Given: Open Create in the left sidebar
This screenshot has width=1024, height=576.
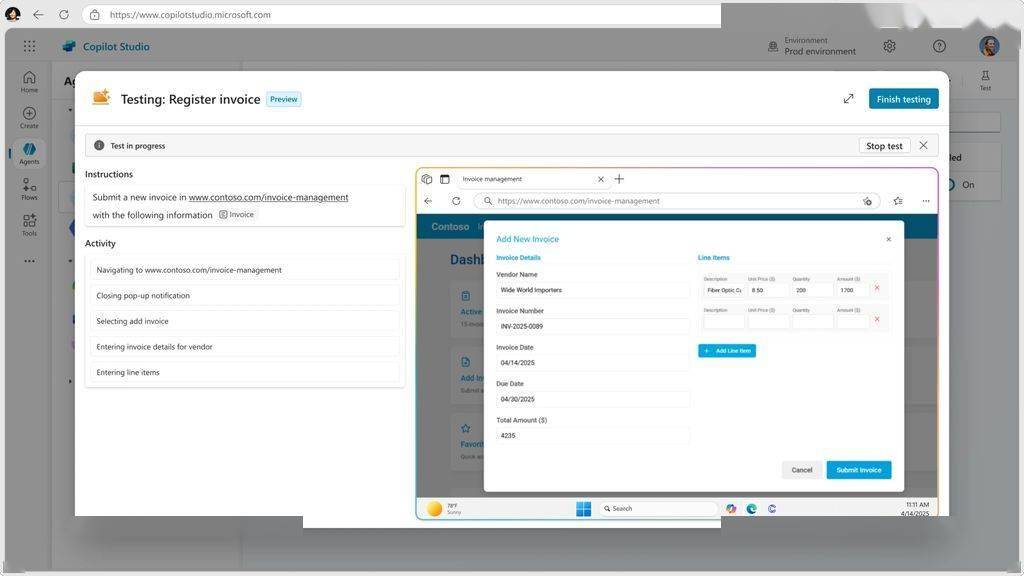Looking at the screenshot, I should (x=29, y=118).
